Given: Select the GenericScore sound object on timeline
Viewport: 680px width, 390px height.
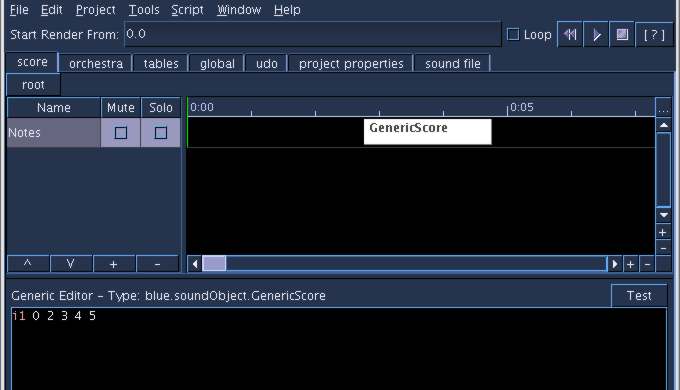Looking at the screenshot, I should click(428, 131).
